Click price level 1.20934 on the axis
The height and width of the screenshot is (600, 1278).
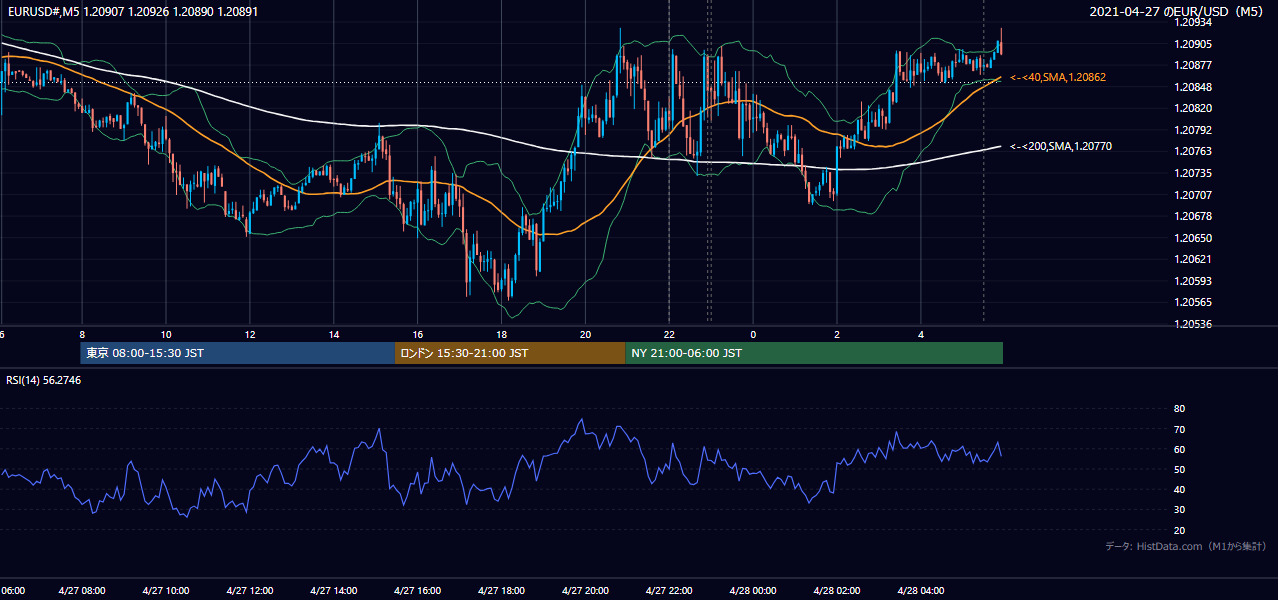click(x=1192, y=22)
